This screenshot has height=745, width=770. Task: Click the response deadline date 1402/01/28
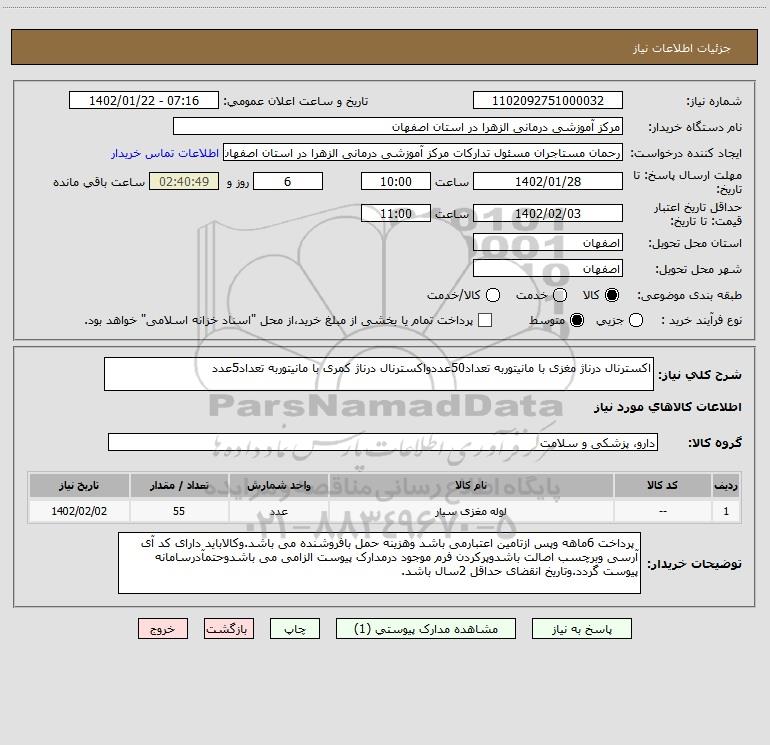point(548,181)
